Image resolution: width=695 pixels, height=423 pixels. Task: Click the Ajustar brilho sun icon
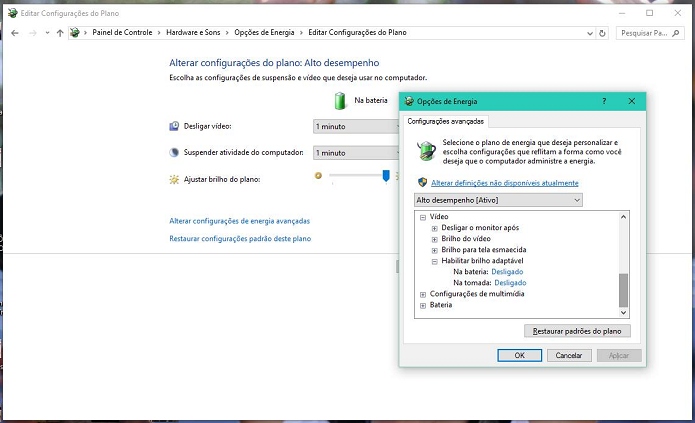coord(174,179)
